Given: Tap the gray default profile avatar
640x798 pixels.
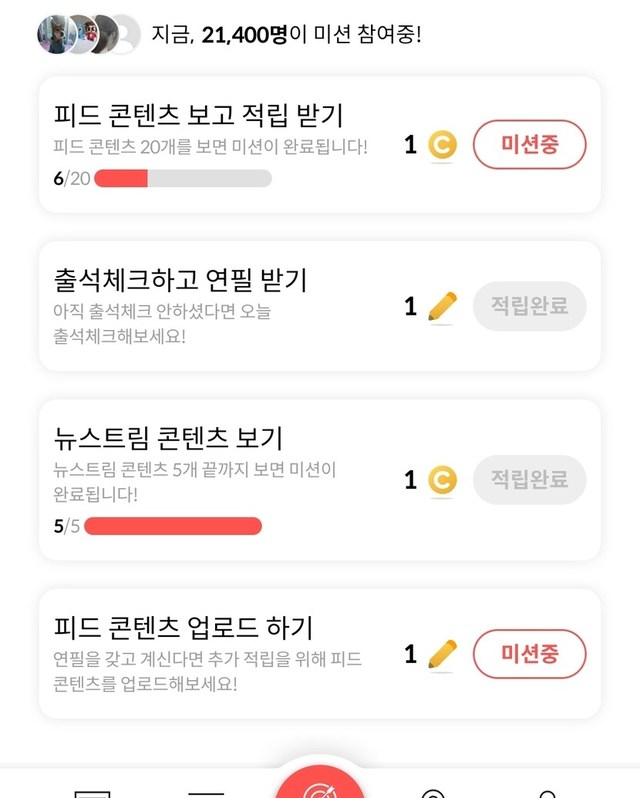Looking at the screenshot, I should [123, 35].
